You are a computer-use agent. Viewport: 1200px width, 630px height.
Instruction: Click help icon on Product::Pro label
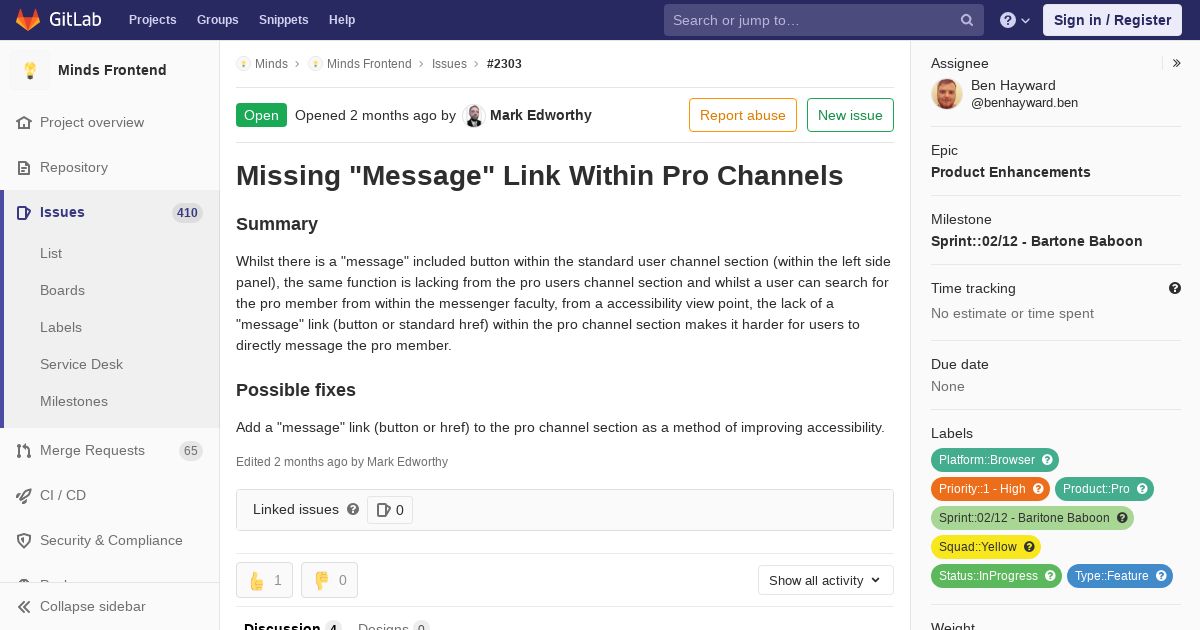click(x=1142, y=489)
